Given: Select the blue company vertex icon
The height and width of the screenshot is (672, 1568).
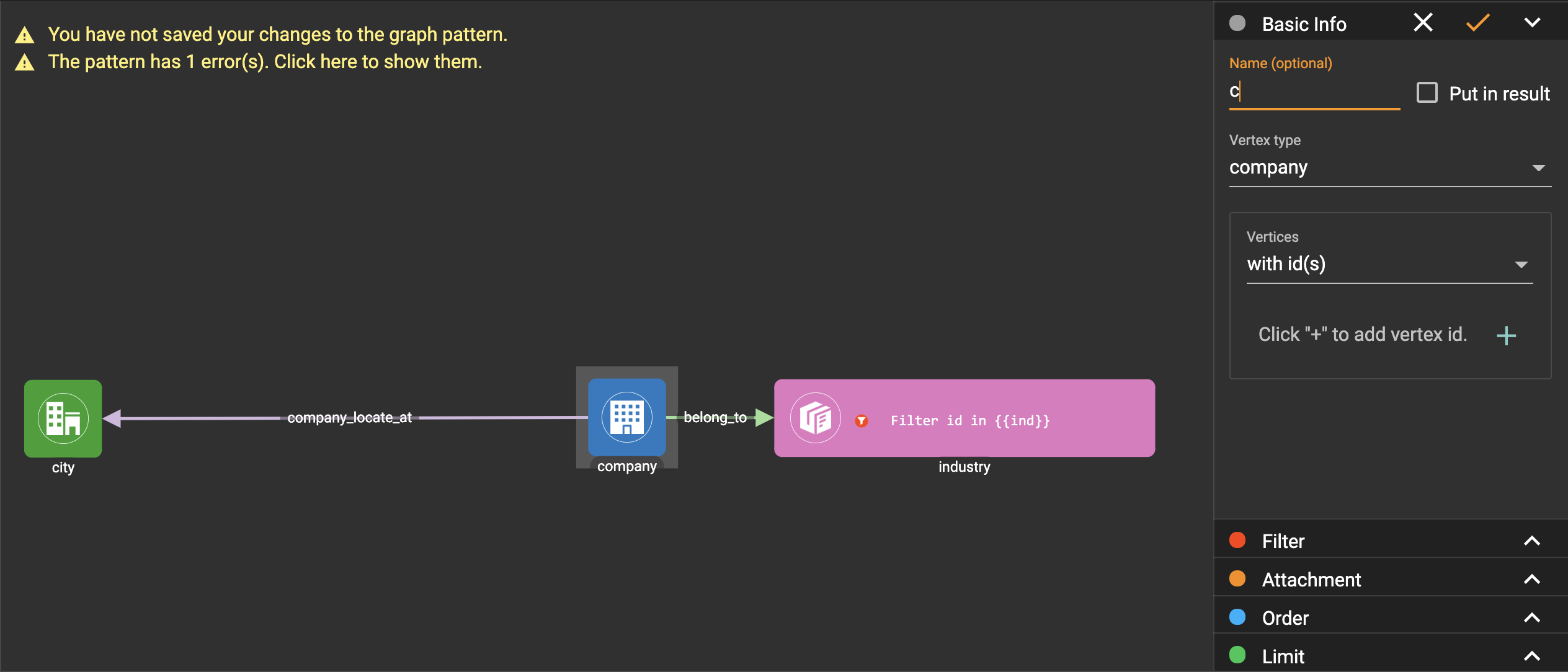Looking at the screenshot, I should coord(626,417).
